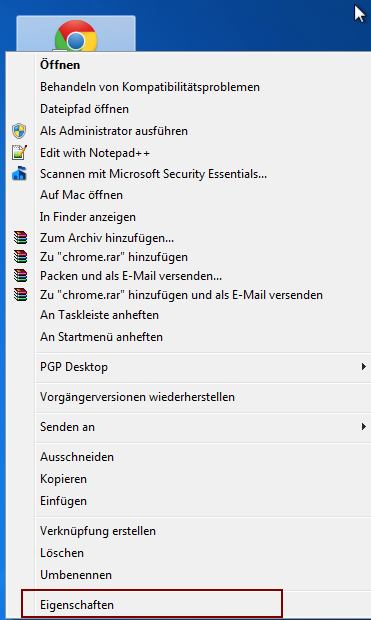Click WinRAR icon beside Packen und als E-Mail versenden
371x620 pixels.
click(20, 276)
